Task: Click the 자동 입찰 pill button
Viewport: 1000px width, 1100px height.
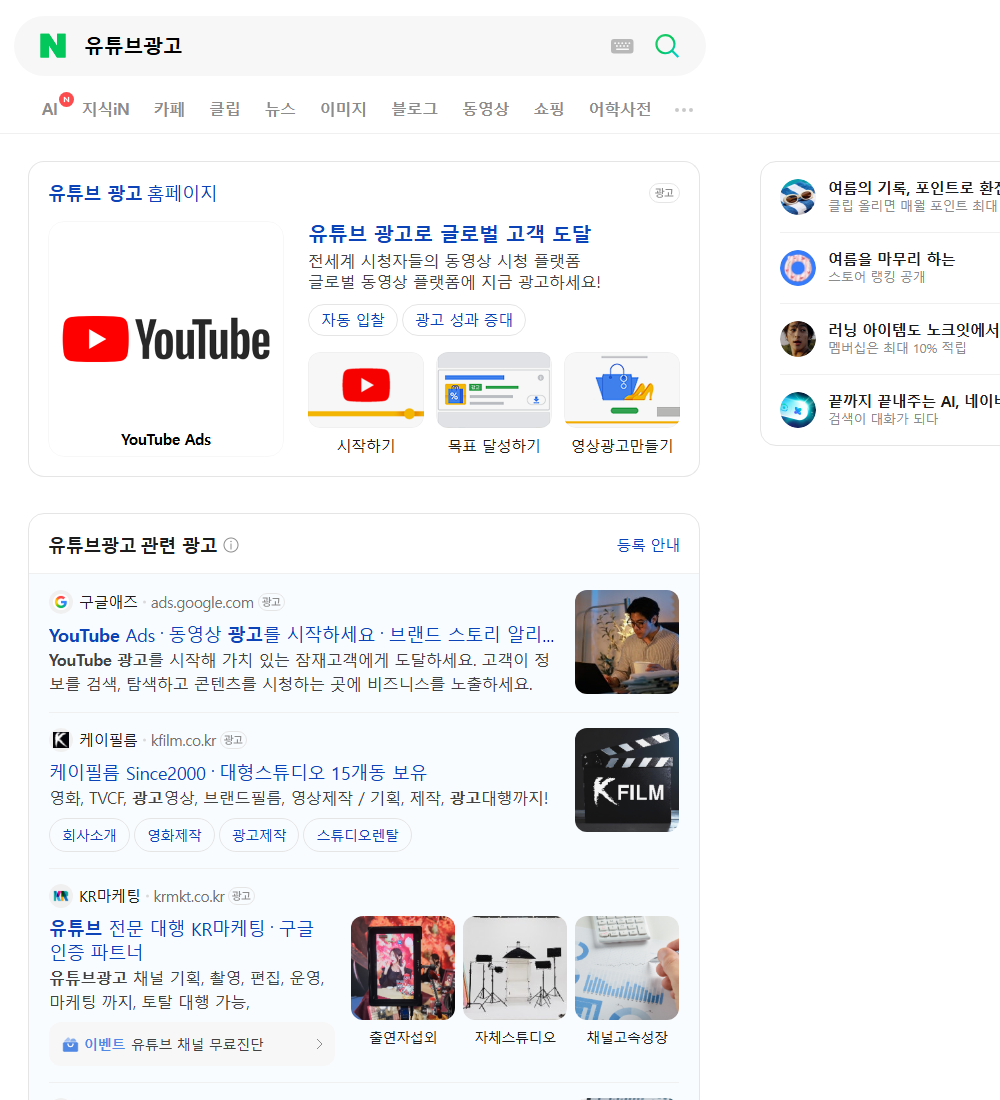Action: coord(353,320)
